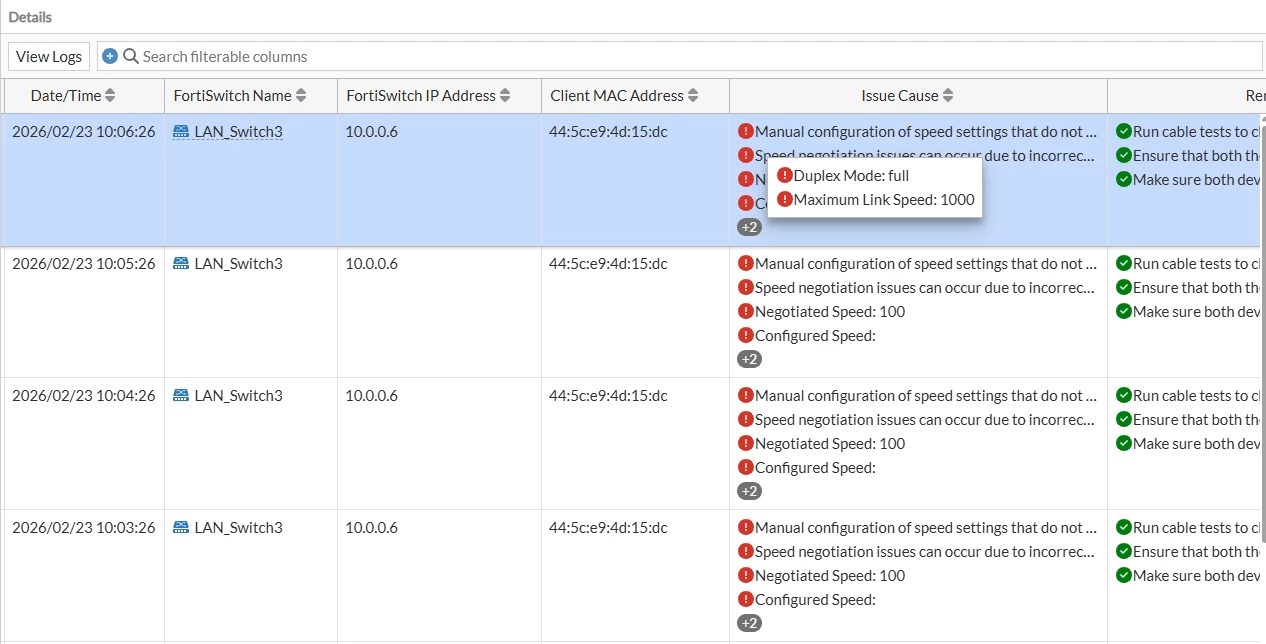This screenshot has height=644, width=1266.
Task: Click Maximum Link Speed: 1000 in tooltip
Action: coord(884,199)
